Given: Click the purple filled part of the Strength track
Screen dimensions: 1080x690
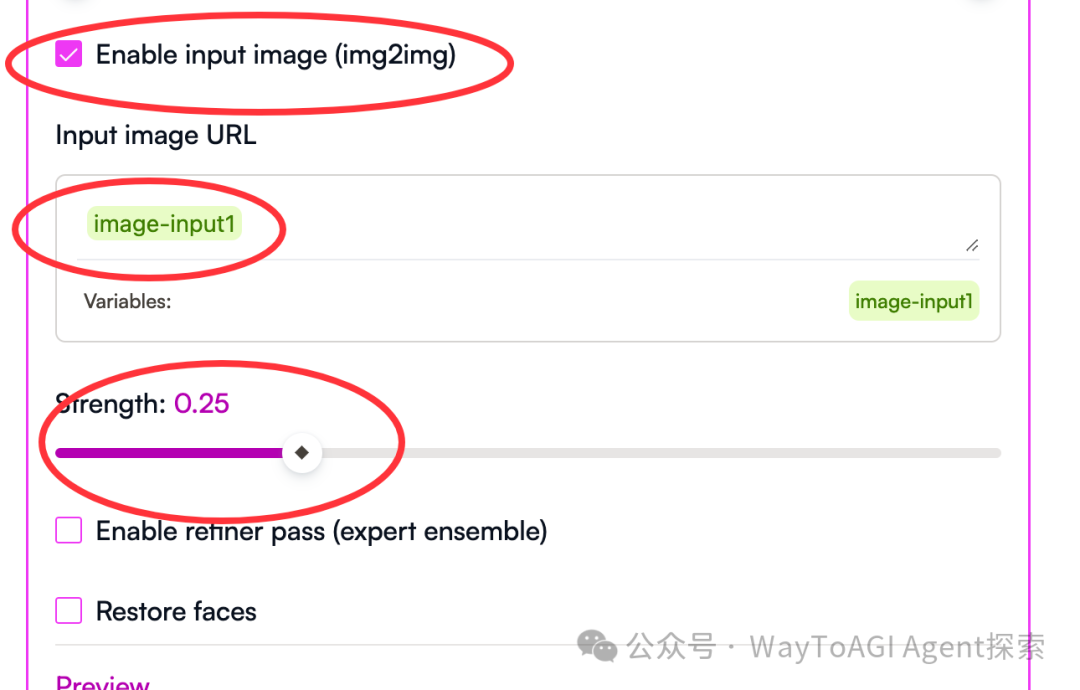Looking at the screenshot, I should click(169, 453).
